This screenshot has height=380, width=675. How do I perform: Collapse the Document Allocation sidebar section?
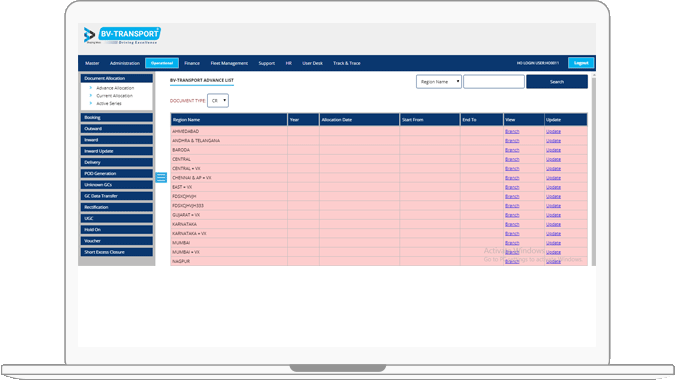click(x=117, y=78)
